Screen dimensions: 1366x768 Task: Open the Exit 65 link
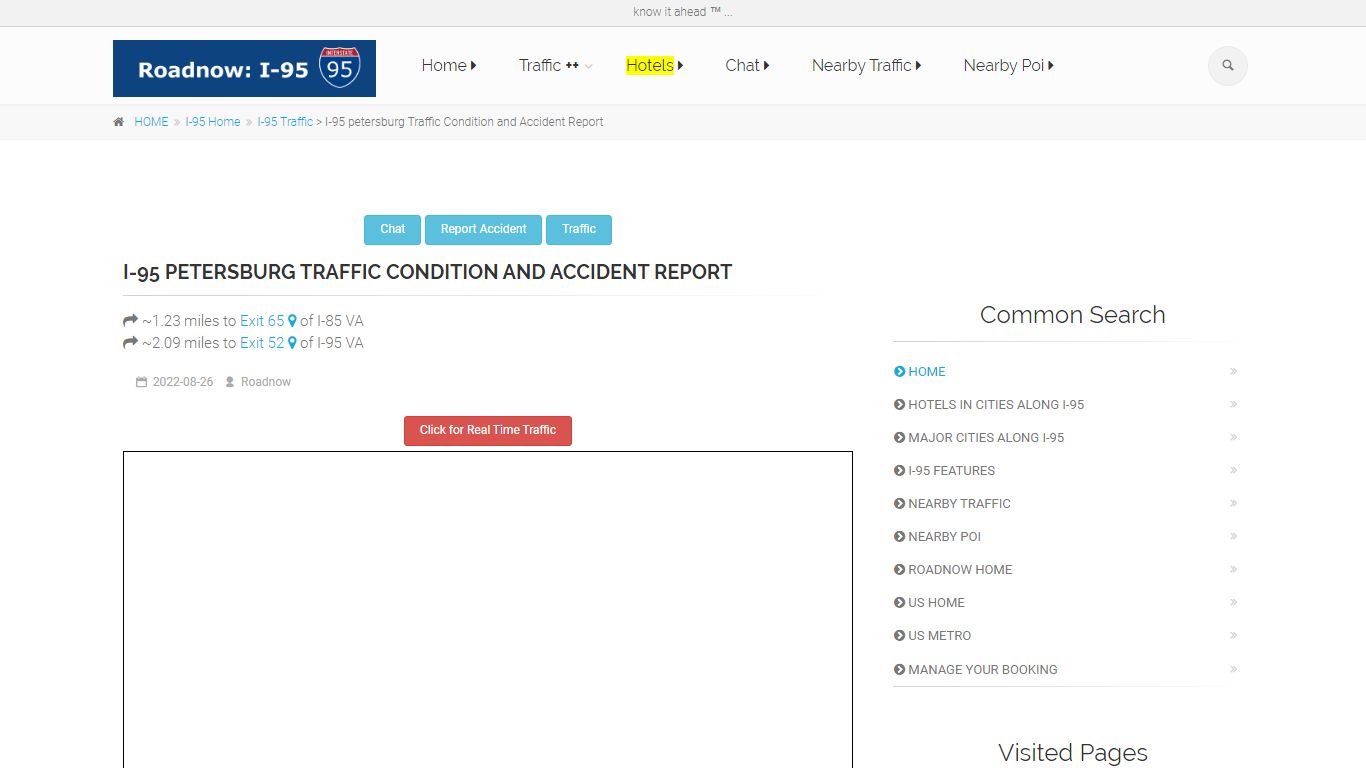[x=262, y=321]
